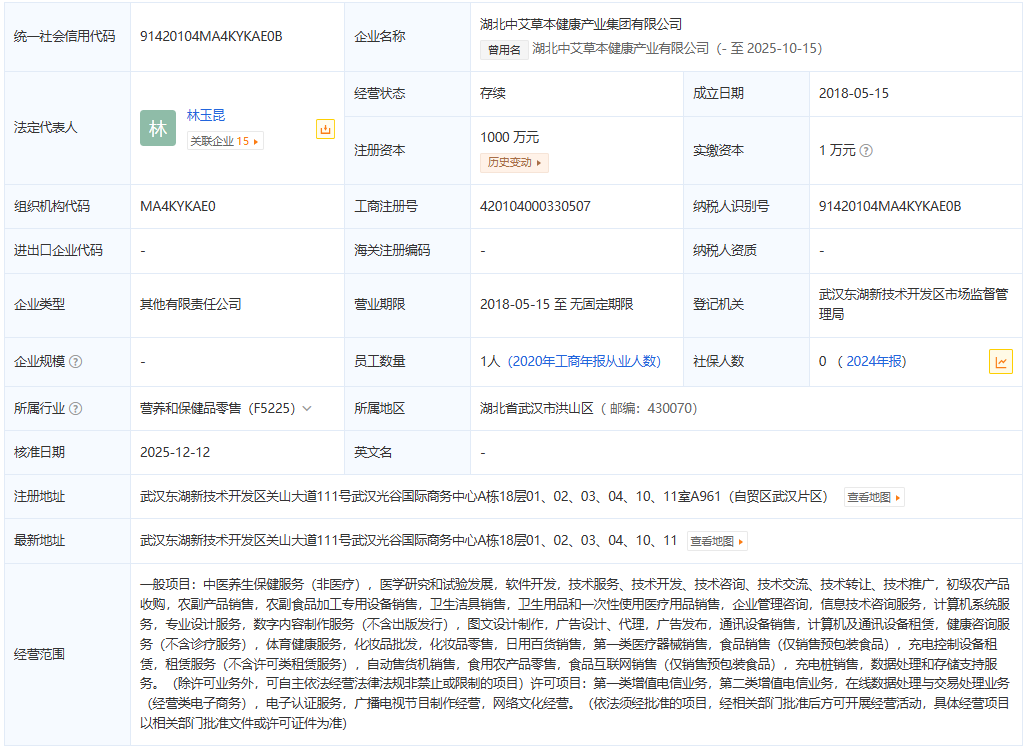1025x748 pixels.
Task: Expand the 营养和保健品零售 industry chevron
Action: coord(307,409)
